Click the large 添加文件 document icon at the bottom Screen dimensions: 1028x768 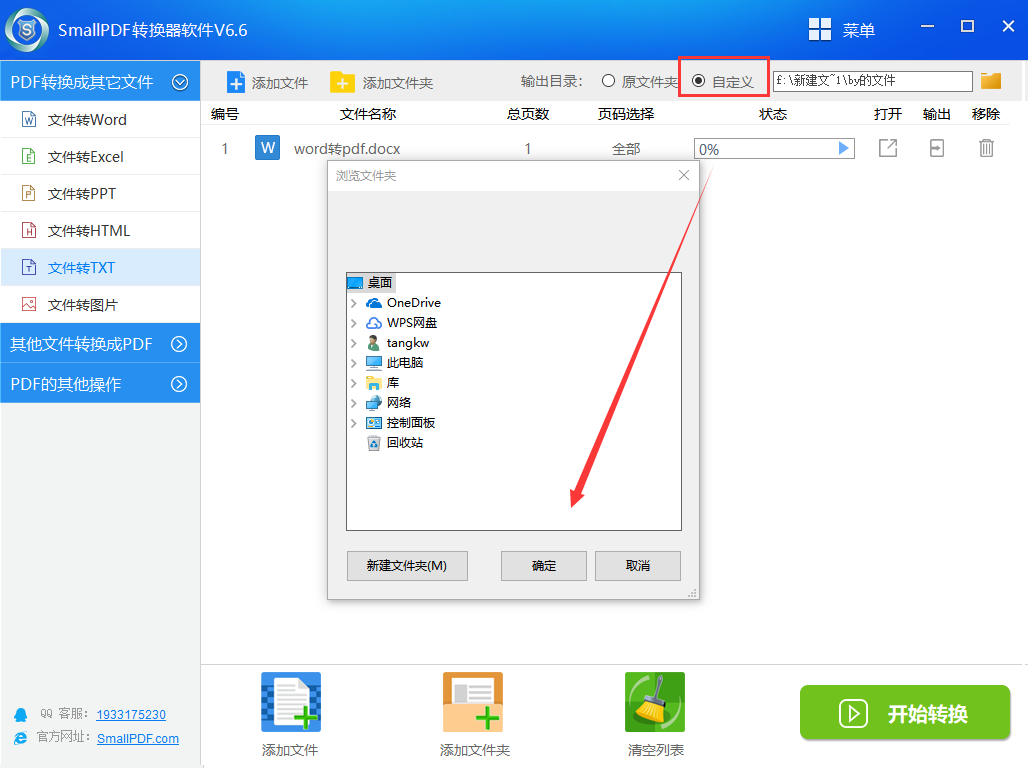[x=291, y=702]
